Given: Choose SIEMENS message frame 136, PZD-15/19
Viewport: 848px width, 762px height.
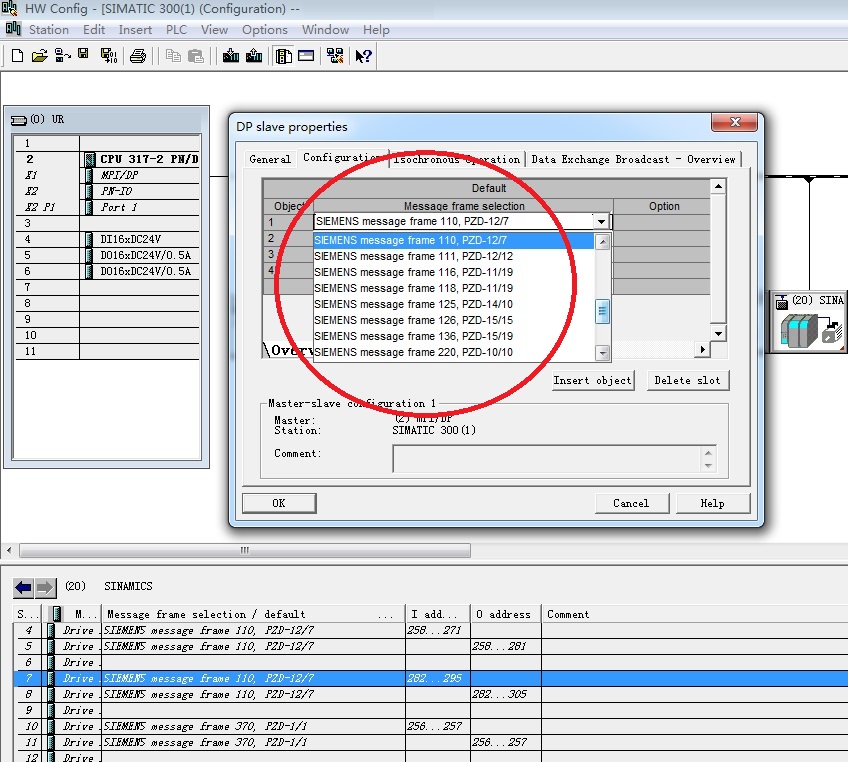Looking at the screenshot, I should coord(453,336).
